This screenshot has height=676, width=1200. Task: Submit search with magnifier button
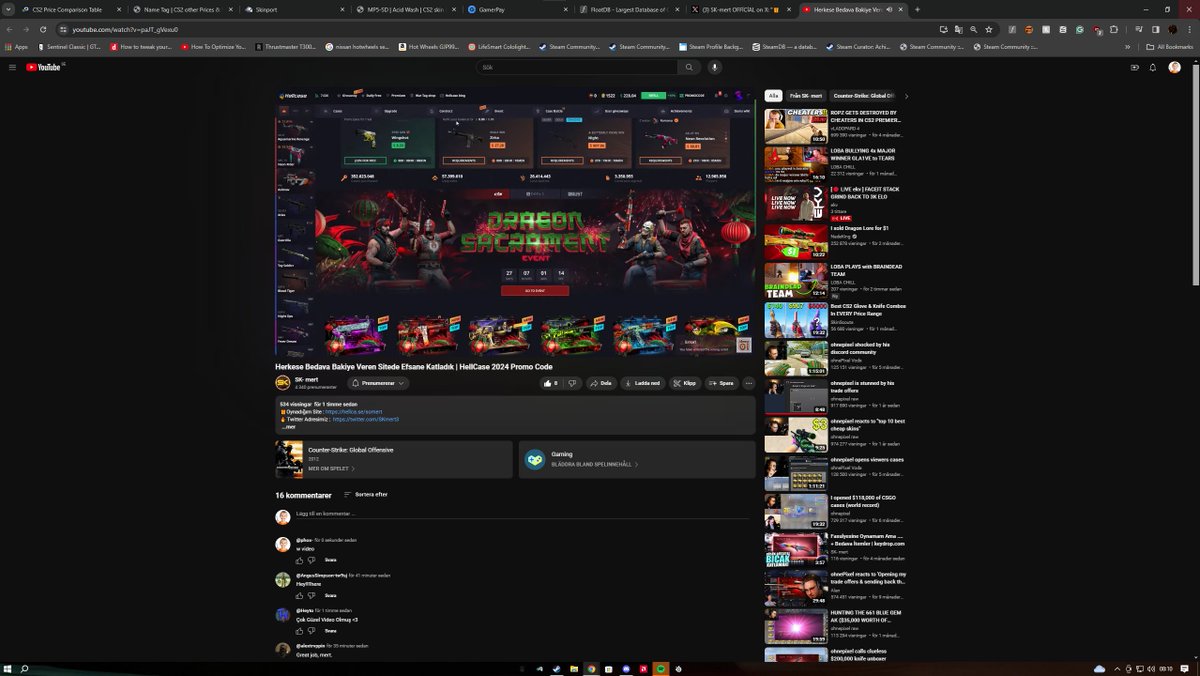[x=689, y=67]
